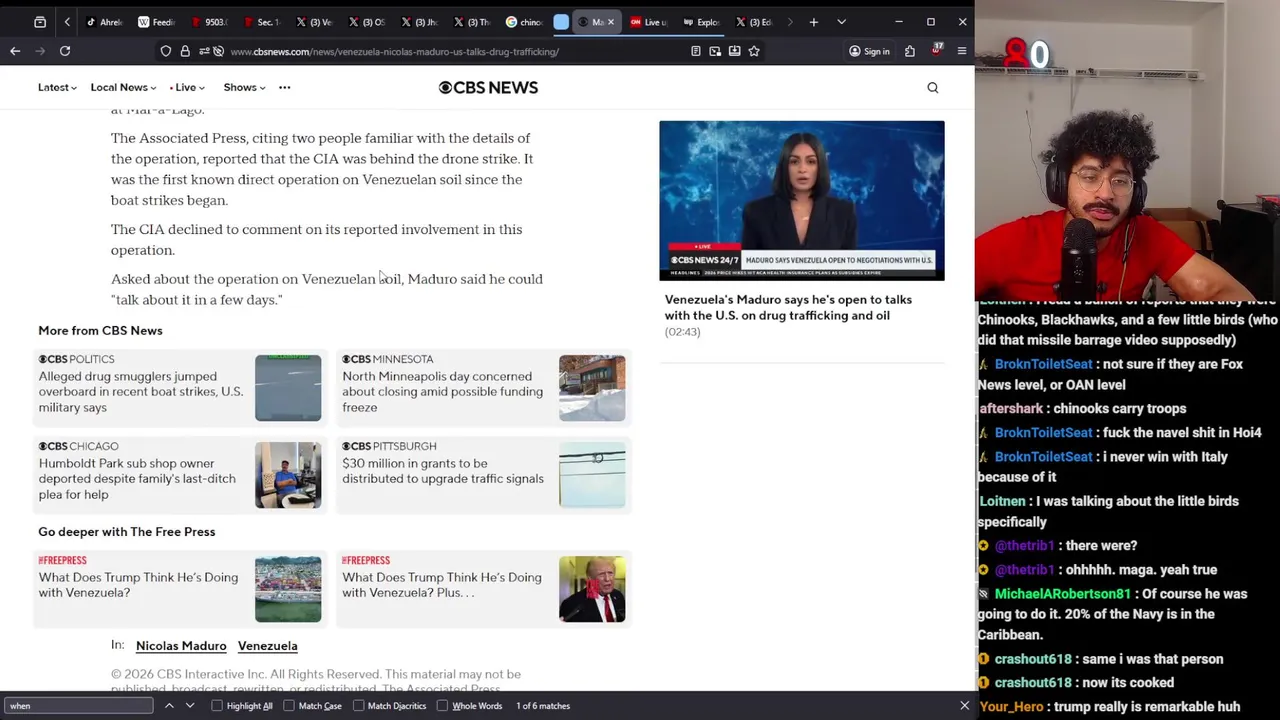1280x720 pixels.
Task: Click '1 of 6 matches' find status
Action: pyautogui.click(x=543, y=706)
